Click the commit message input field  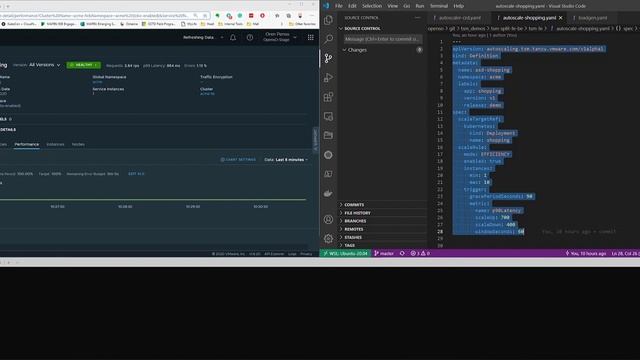[382, 39]
